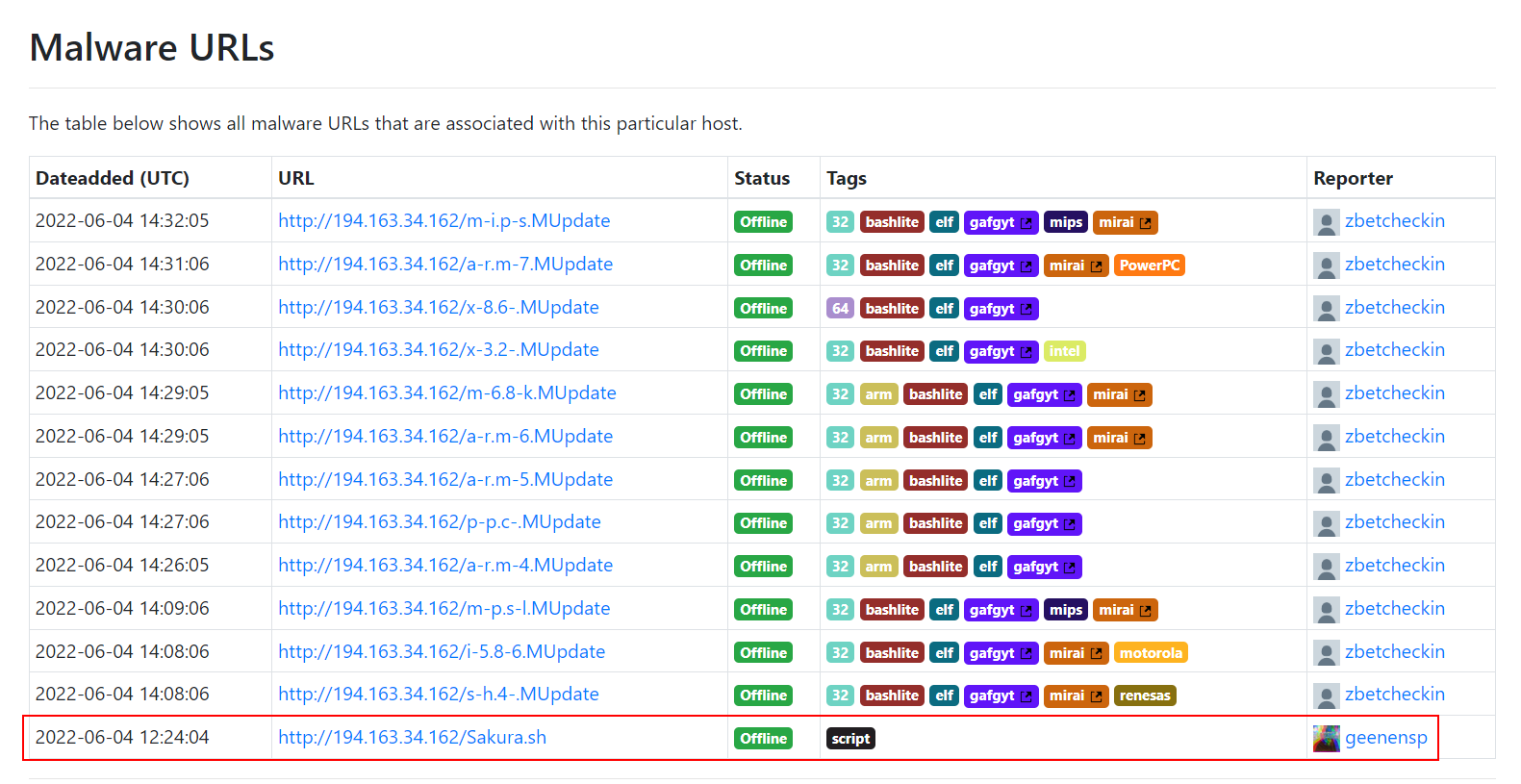The width and height of the screenshot is (1521, 784).
Task: Open the p-p.c-.MUpdate URL link
Action: [440, 521]
